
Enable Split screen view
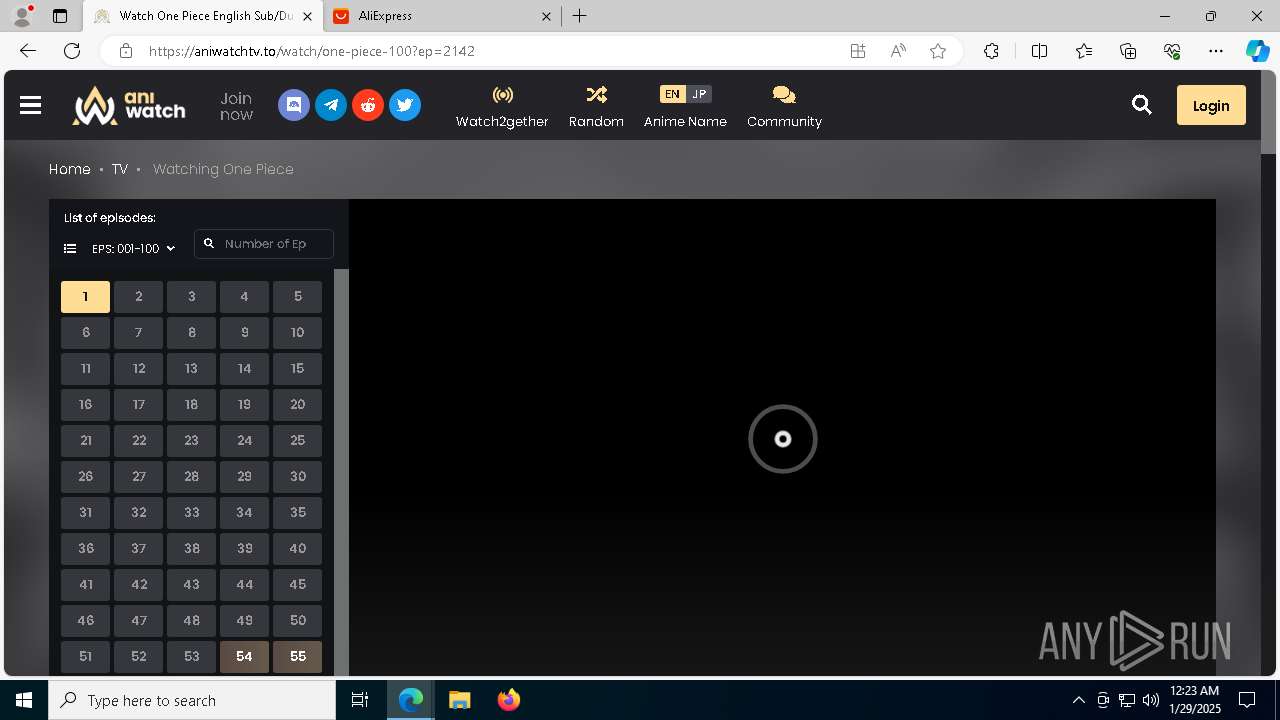point(1039,51)
